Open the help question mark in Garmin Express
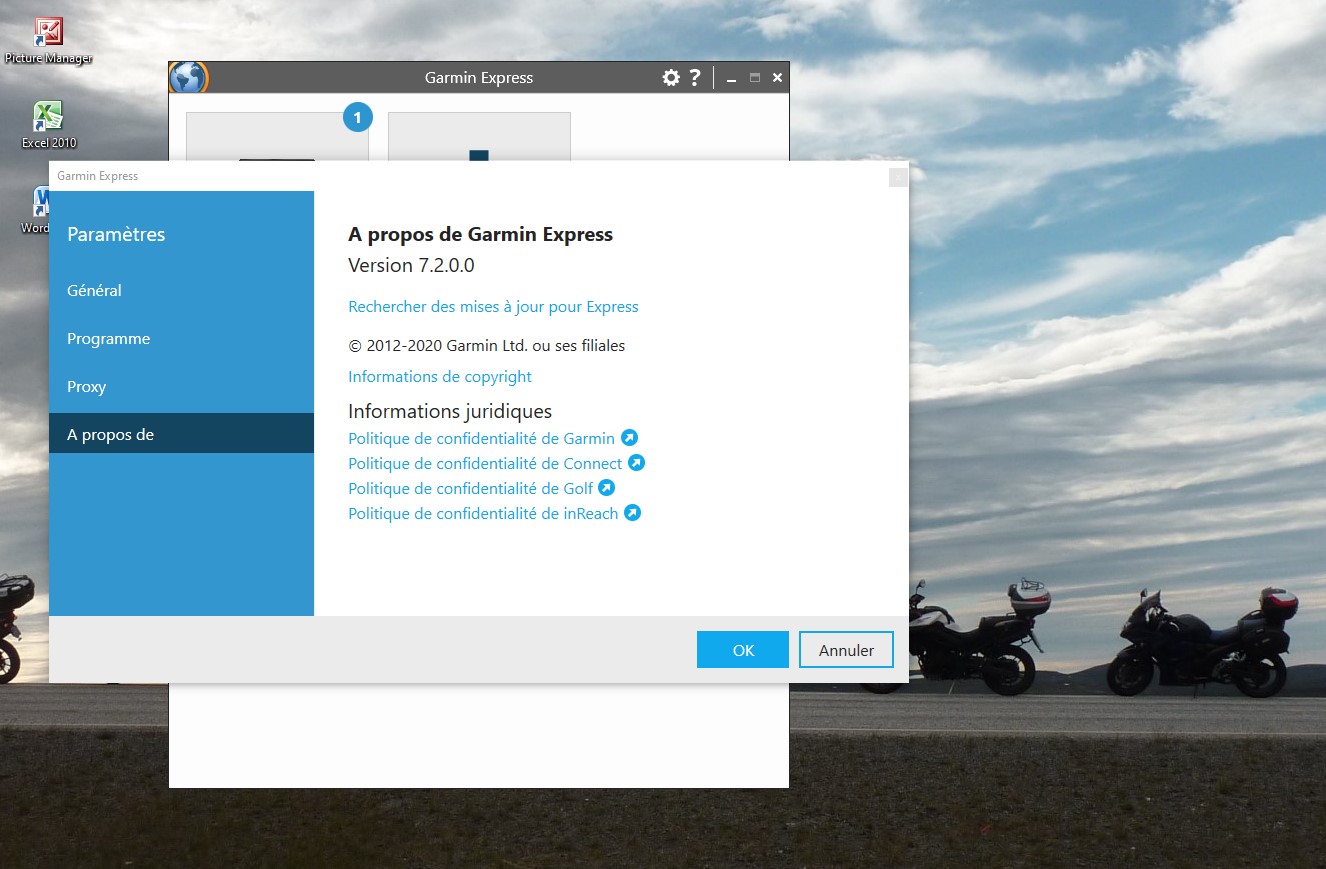This screenshot has width=1326, height=869. [695, 77]
